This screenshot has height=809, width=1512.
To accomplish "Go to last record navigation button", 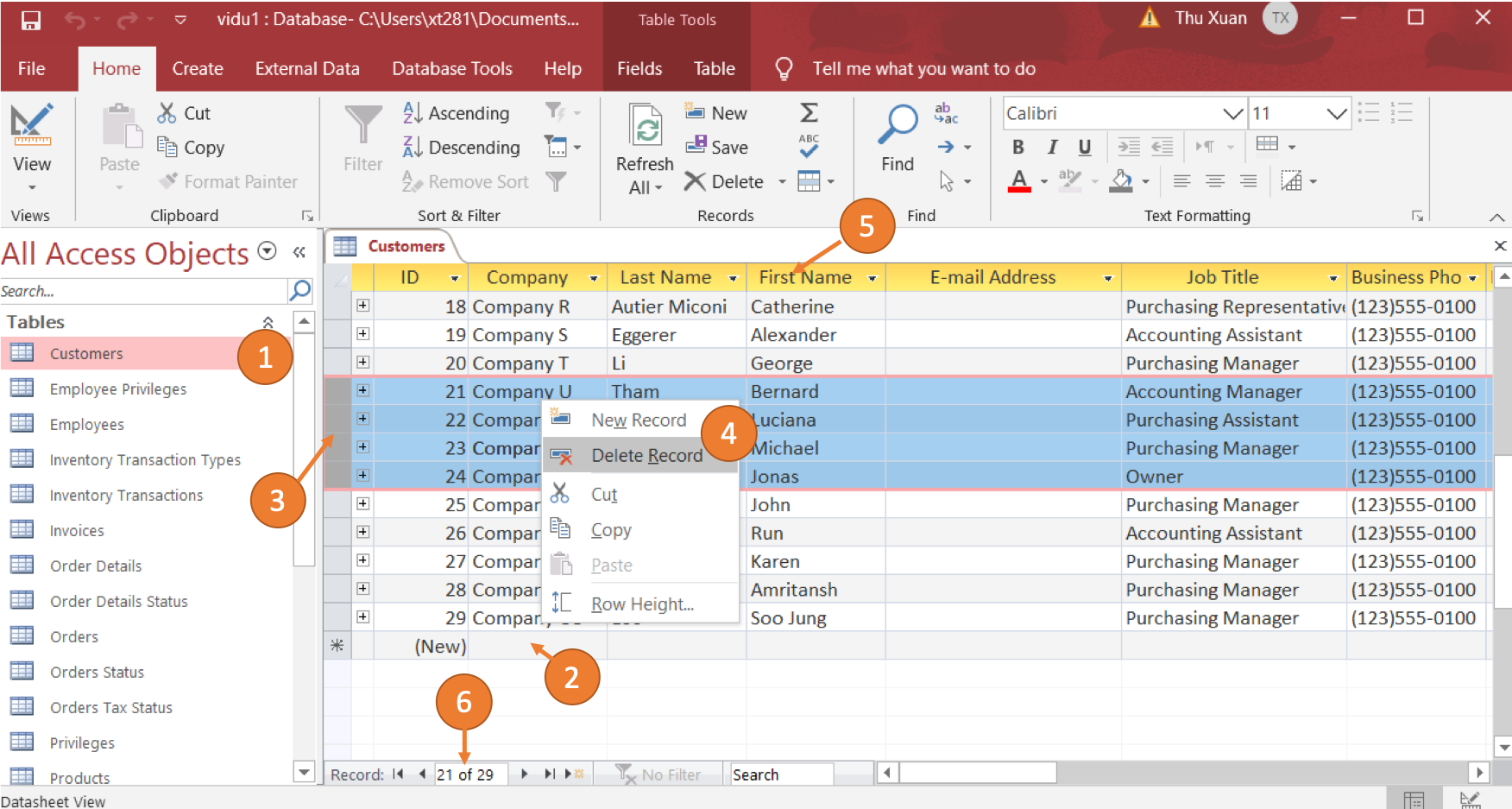I will tap(550, 774).
